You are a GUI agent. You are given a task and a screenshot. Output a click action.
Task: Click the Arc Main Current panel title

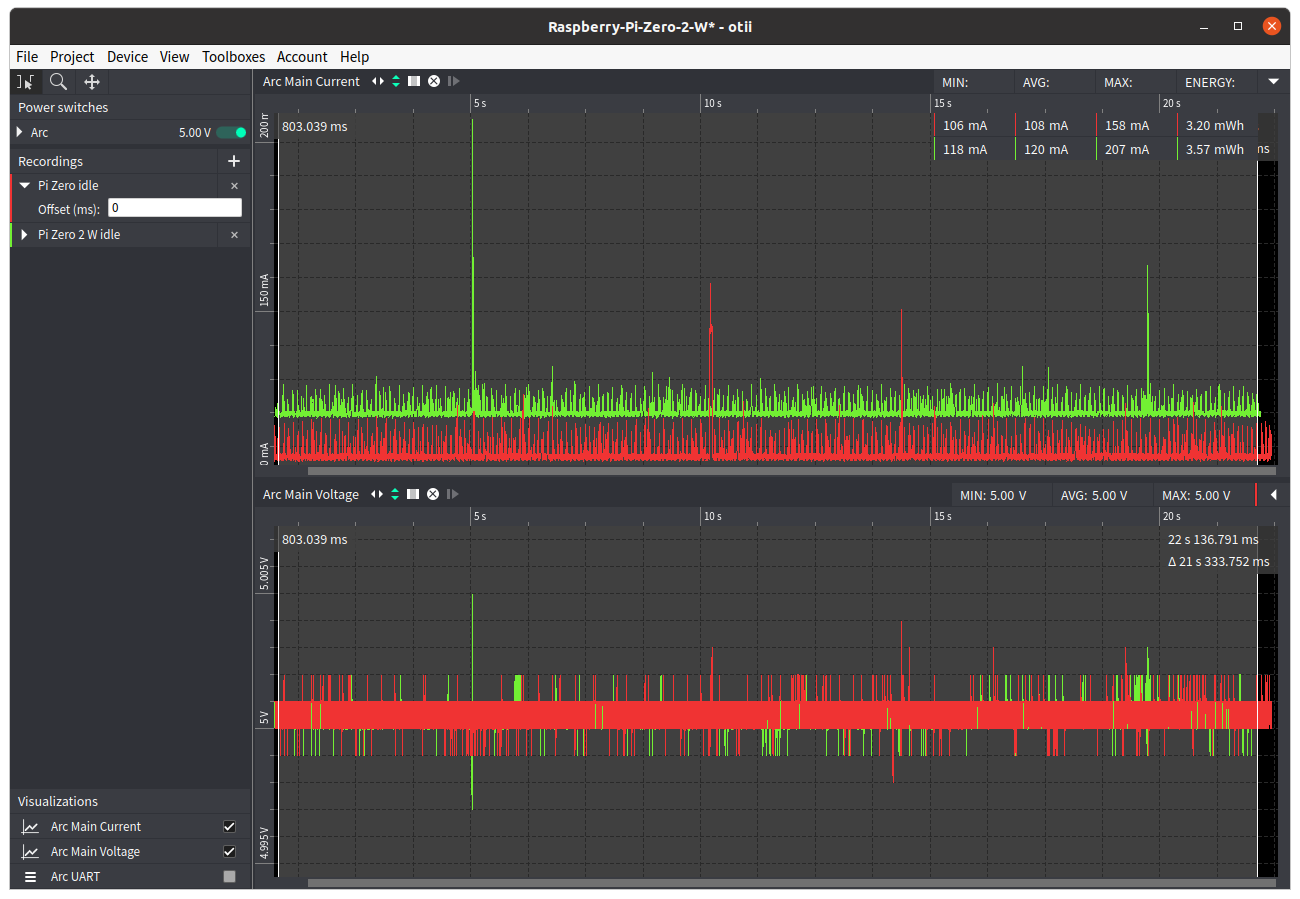pyautogui.click(x=311, y=82)
